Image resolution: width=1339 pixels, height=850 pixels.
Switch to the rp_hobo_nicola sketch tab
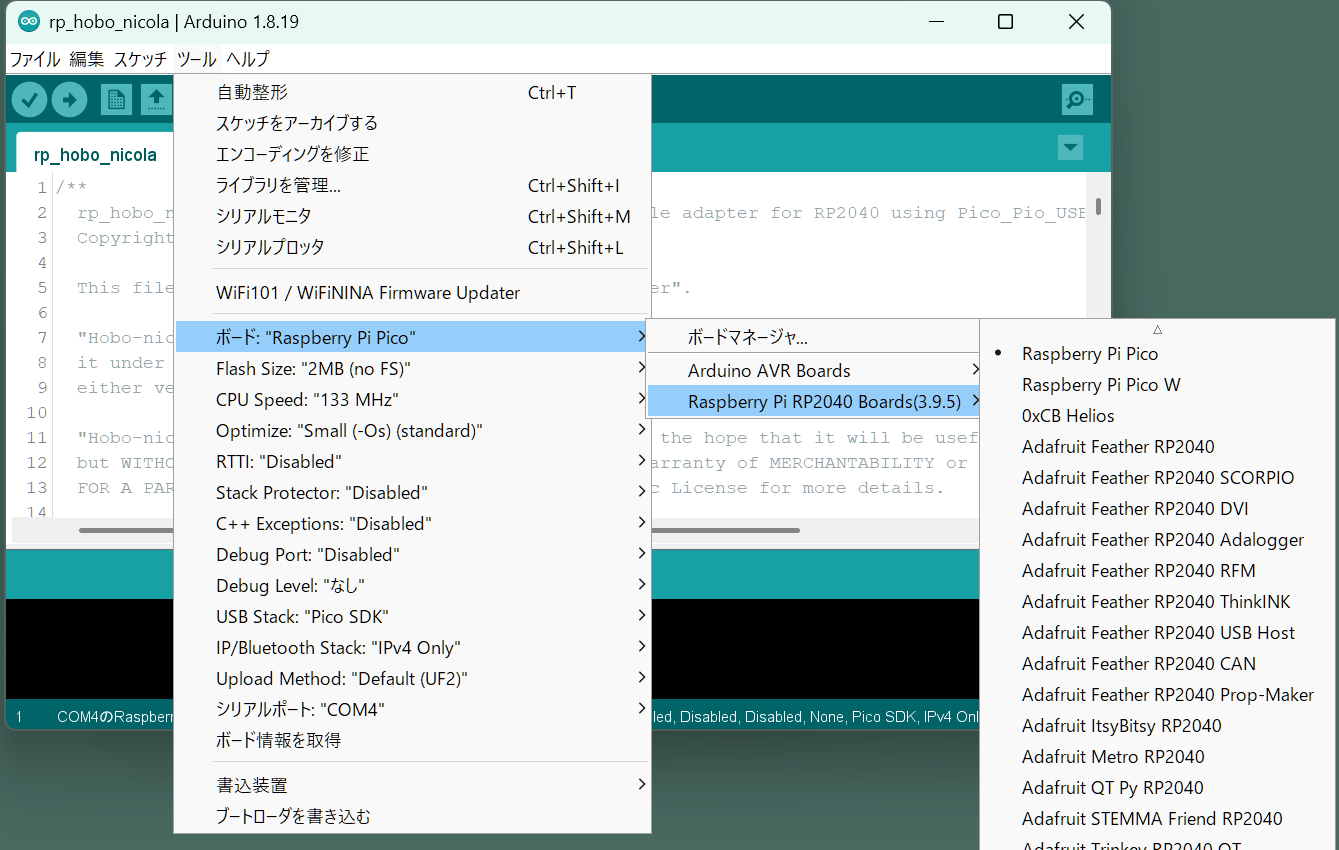coord(95,155)
